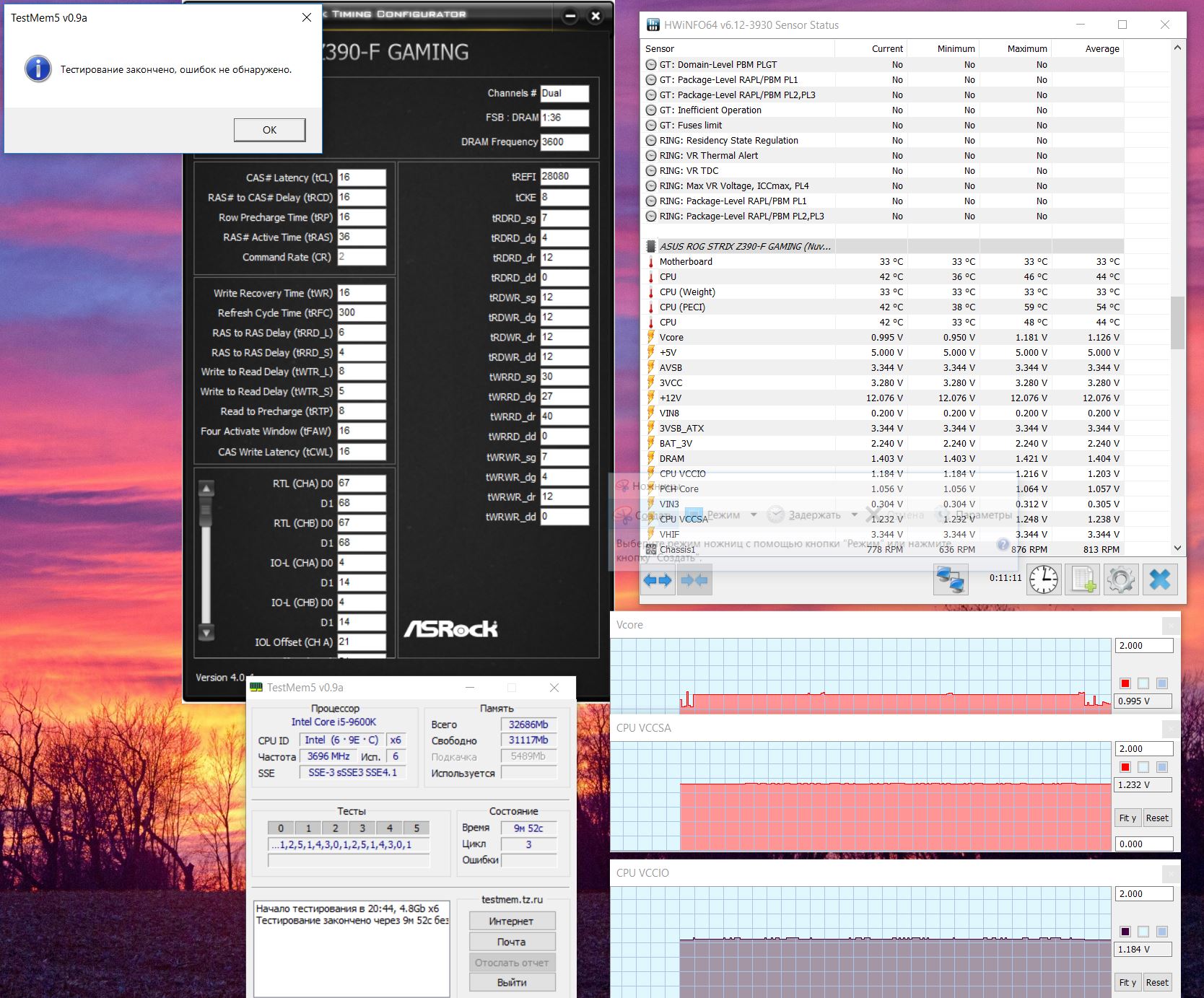Click the Timing Configurator scrollbar thumb
1204x998 pixels.
[x=206, y=511]
